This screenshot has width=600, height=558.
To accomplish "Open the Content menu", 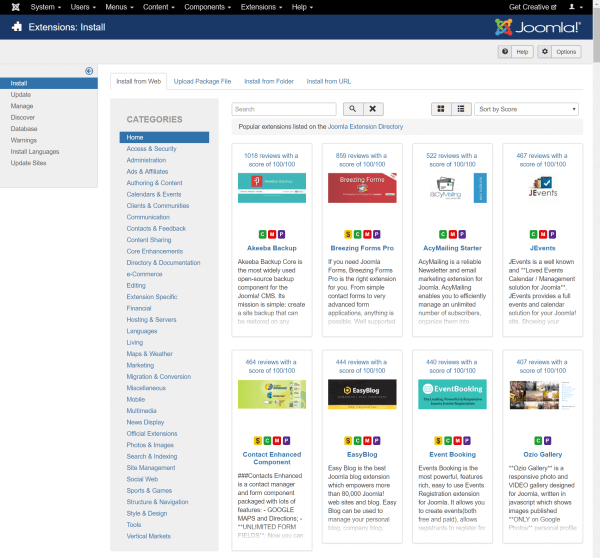I will 158,7.
